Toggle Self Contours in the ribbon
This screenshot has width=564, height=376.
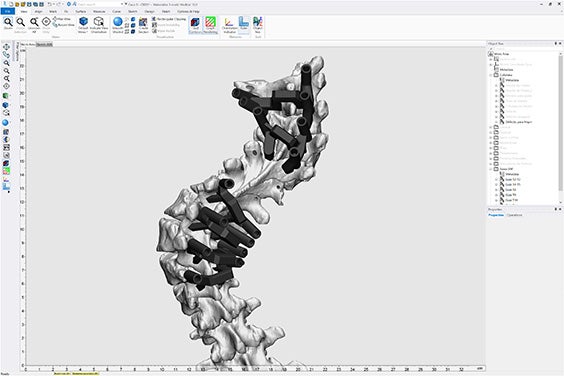195,25
